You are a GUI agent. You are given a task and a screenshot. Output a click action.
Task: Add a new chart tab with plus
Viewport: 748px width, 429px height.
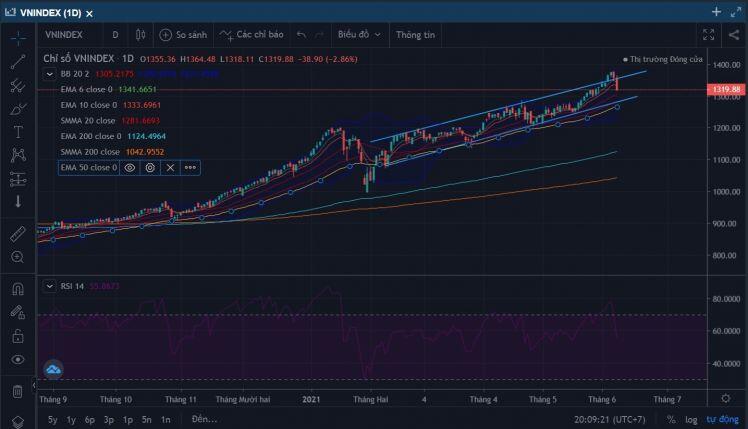[717, 12]
